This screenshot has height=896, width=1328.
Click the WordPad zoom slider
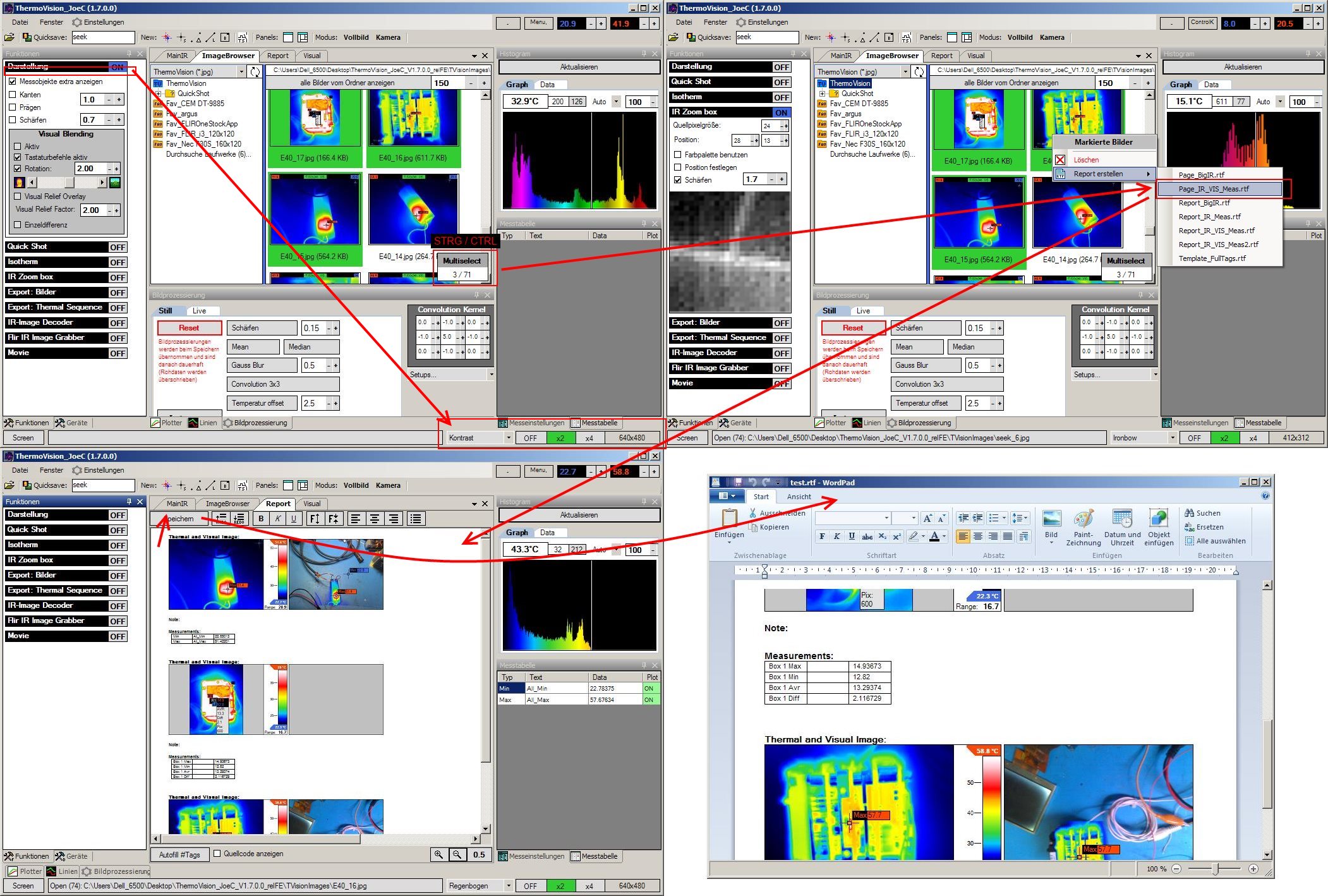pos(1215,869)
